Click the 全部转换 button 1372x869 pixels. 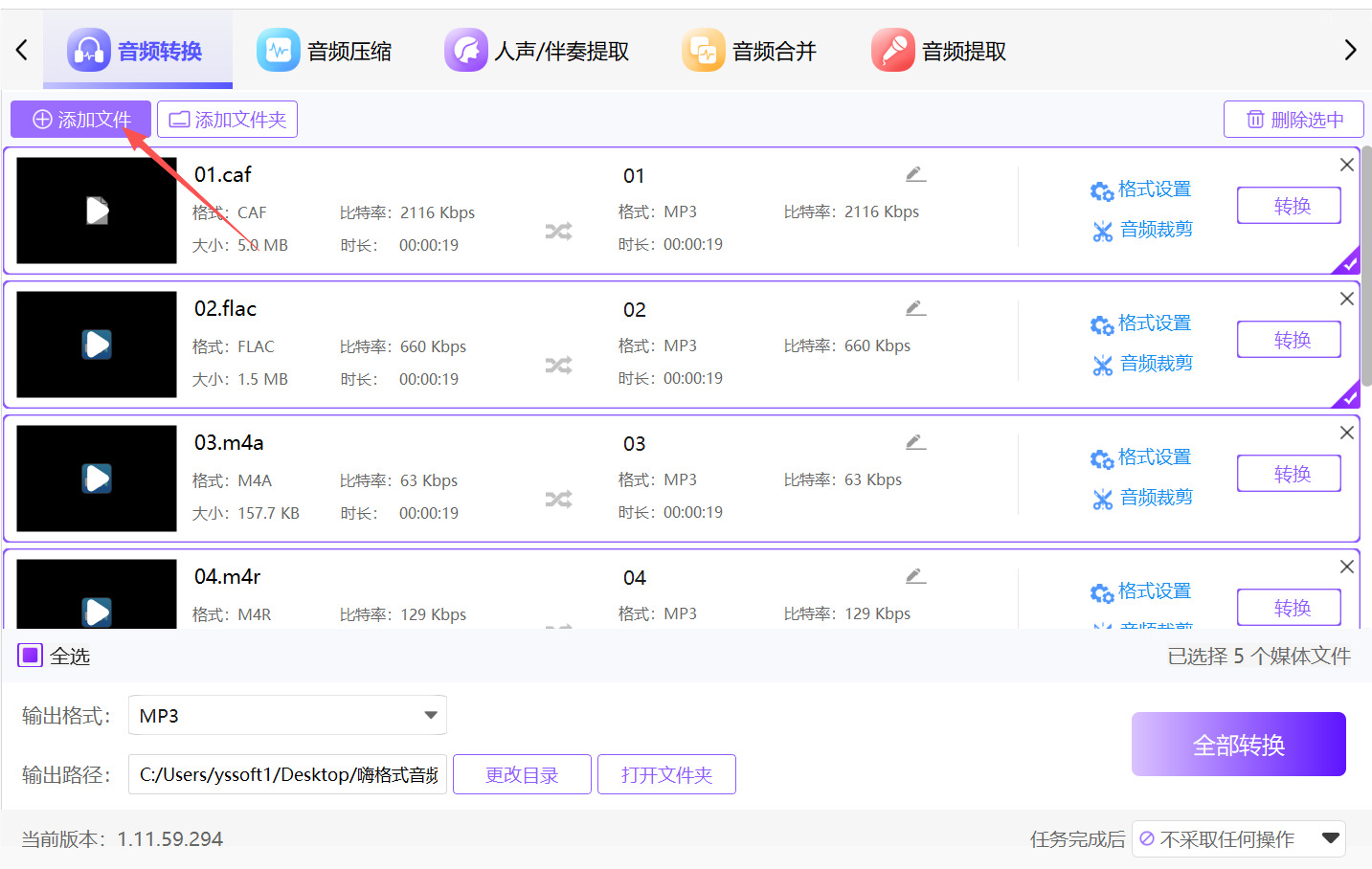click(1238, 745)
